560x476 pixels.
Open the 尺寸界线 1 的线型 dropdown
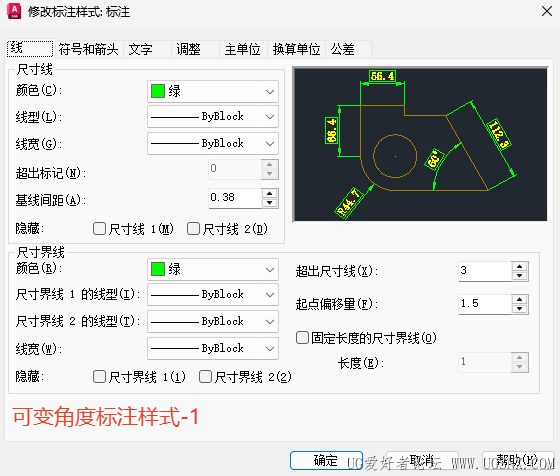[213, 295]
